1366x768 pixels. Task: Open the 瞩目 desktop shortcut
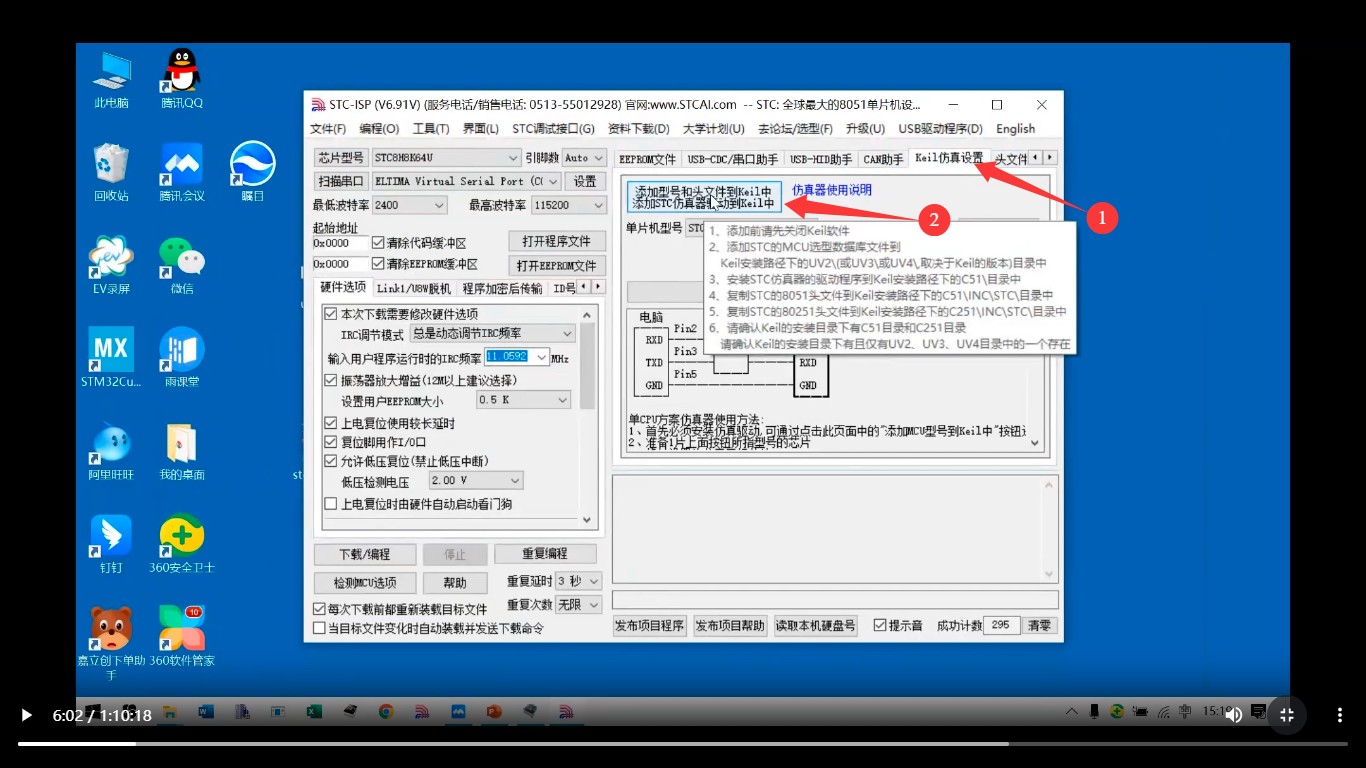click(252, 171)
